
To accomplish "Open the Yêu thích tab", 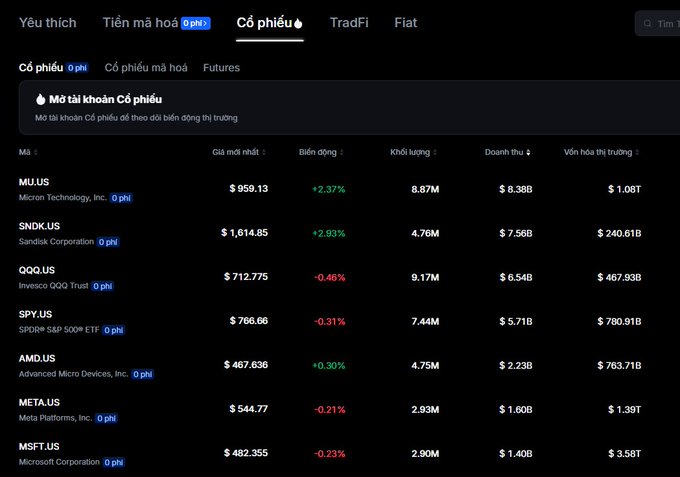I will click(48, 23).
